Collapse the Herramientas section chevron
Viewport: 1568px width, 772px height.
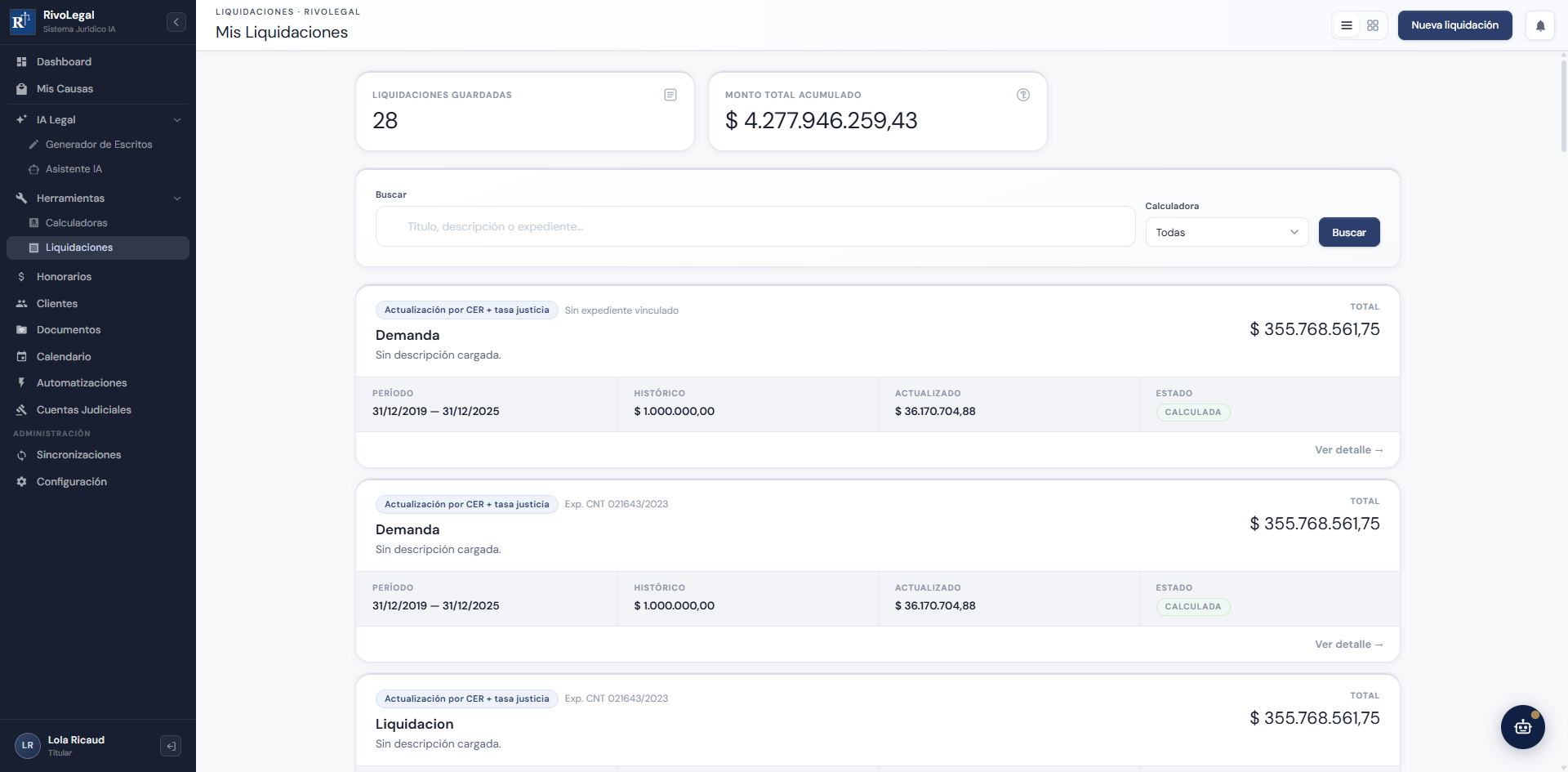[177, 199]
